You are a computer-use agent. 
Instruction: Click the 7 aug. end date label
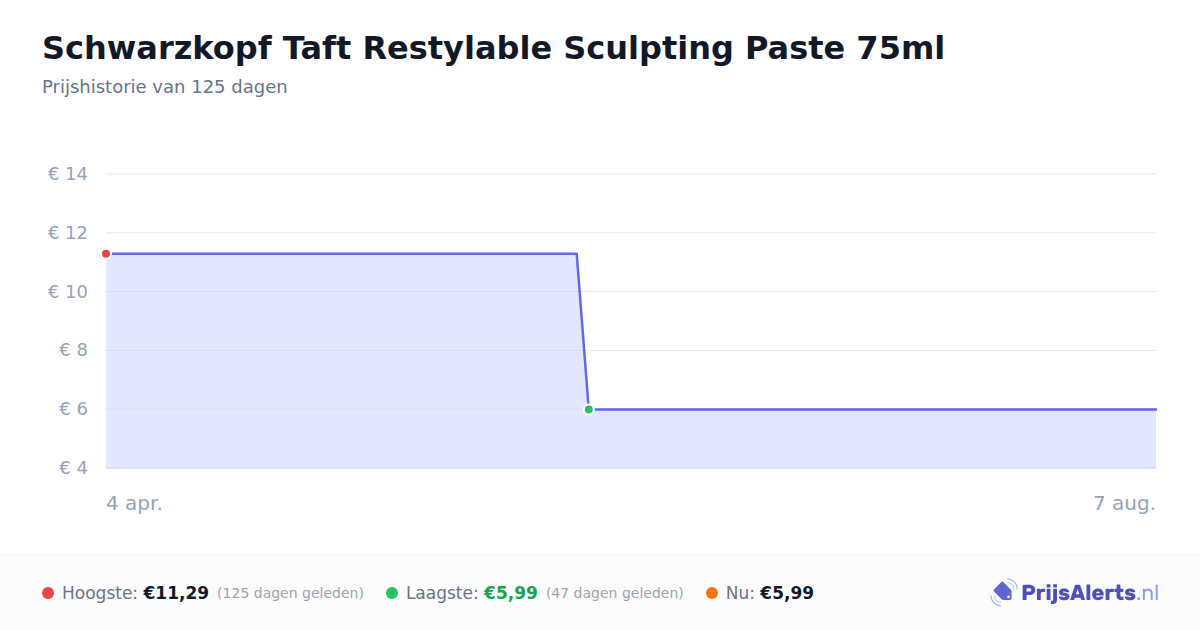[x=1124, y=503]
